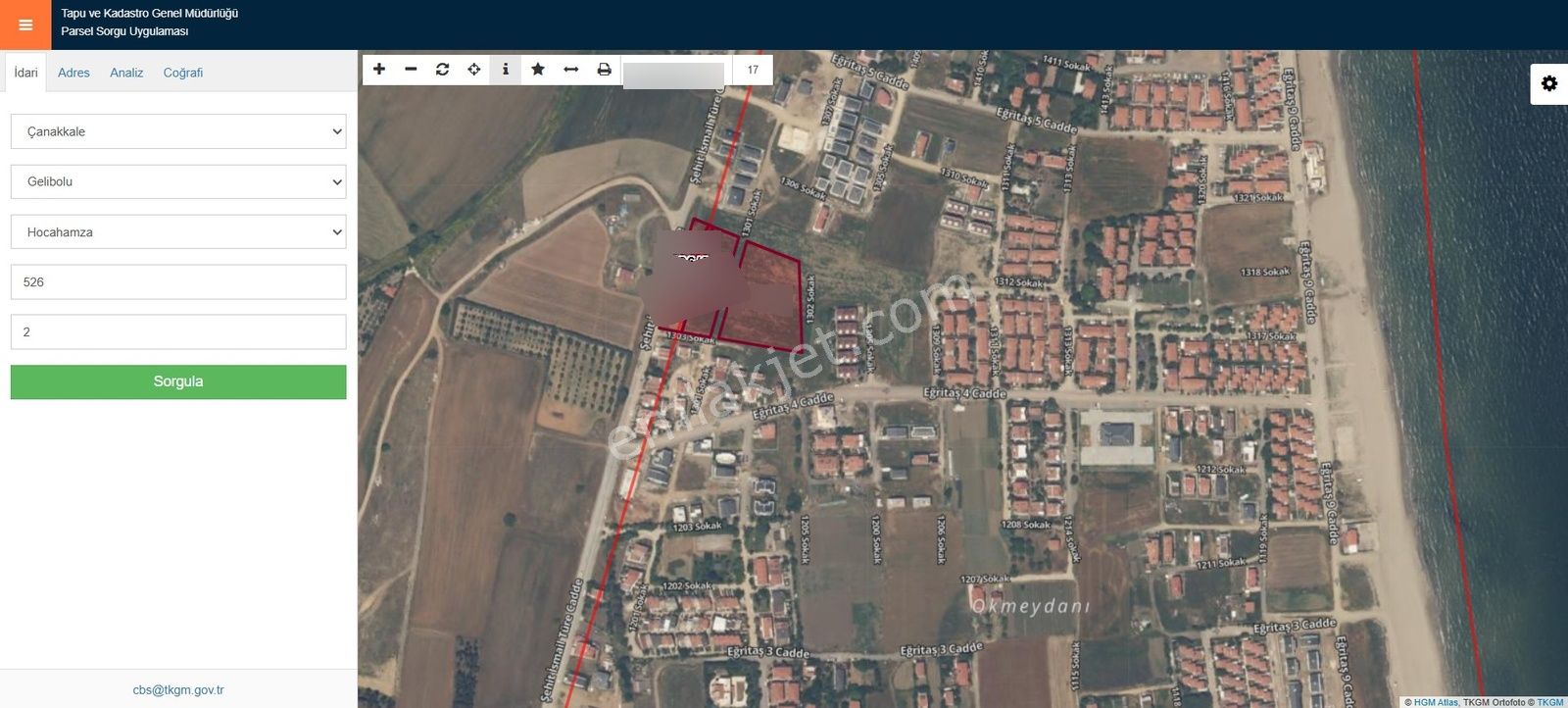The width and height of the screenshot is (1568, 708).
Task: Refresh the map view
Action: (442, 70)
